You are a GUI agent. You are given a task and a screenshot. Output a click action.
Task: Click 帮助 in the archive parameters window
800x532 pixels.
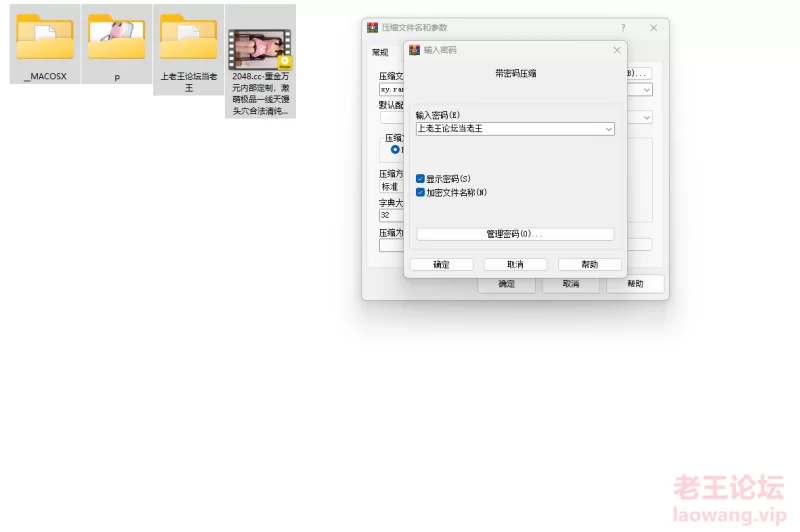(635, 284)
